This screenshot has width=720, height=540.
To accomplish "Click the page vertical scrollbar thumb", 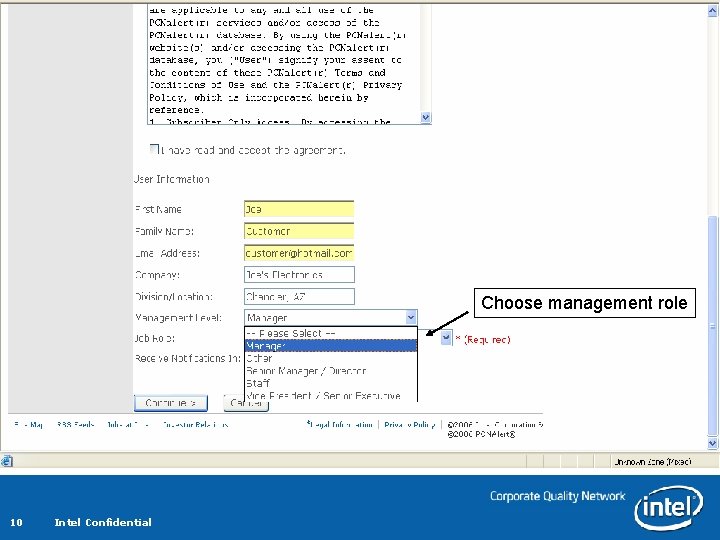I will point(712,326).
